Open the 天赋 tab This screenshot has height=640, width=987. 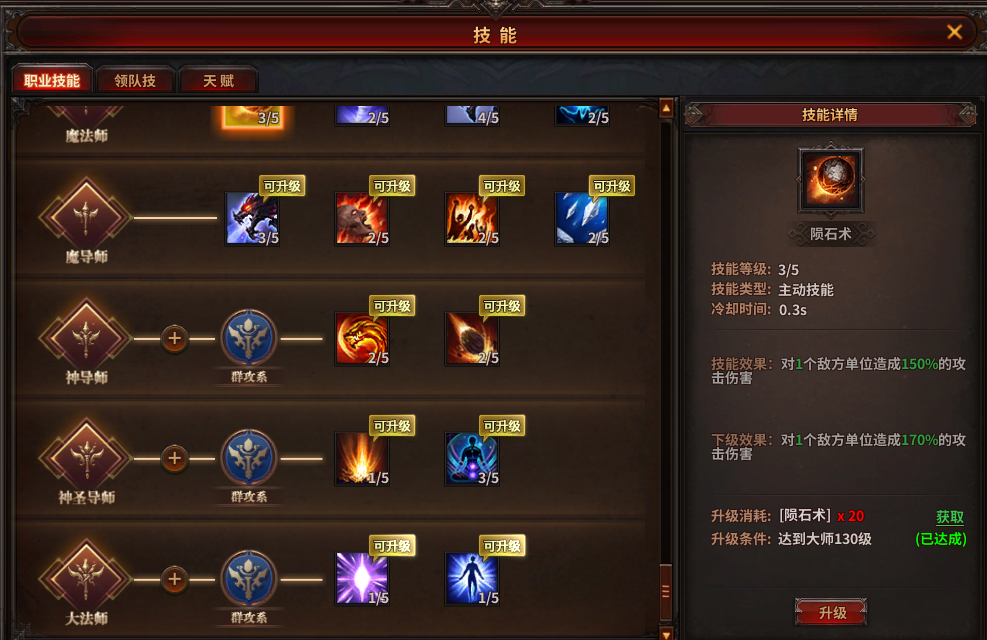[218, 81]
